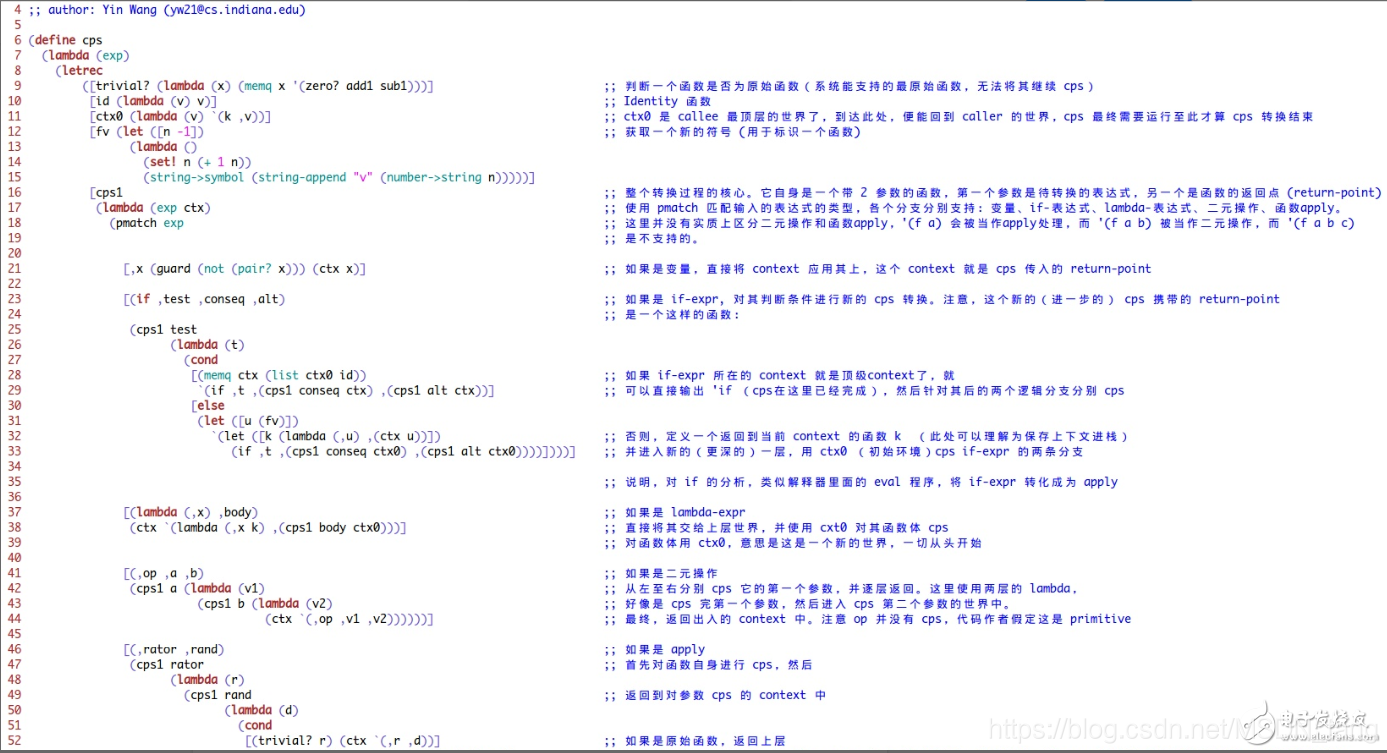Click the ";; 首先对函数自身进行 cps" comment
The height and width of the screenshot is (753, 1387).
tap(708, 664)
